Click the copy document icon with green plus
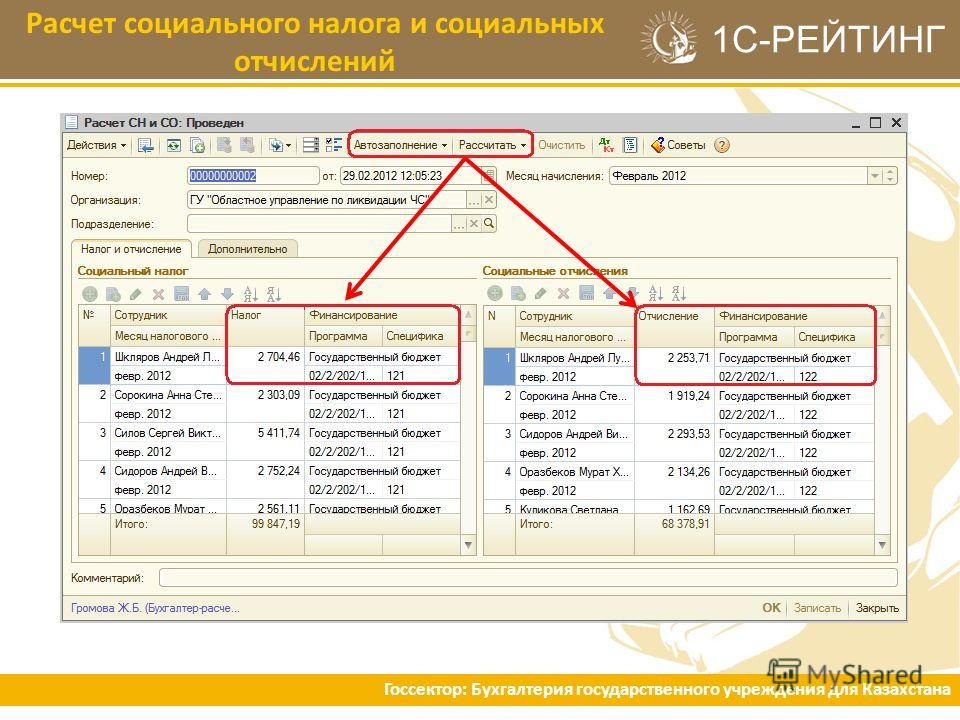The image size is (960, 720). pyautogui.click(x=197, y=145)
